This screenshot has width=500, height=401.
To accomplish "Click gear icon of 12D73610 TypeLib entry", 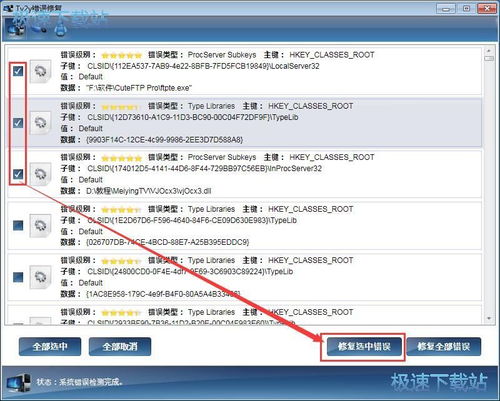I will [x=41, y=123].
